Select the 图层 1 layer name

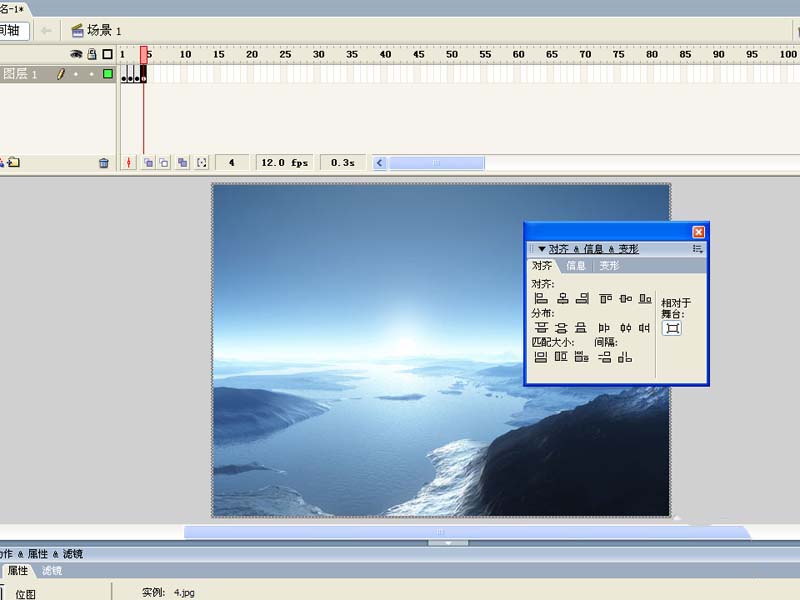20,74
